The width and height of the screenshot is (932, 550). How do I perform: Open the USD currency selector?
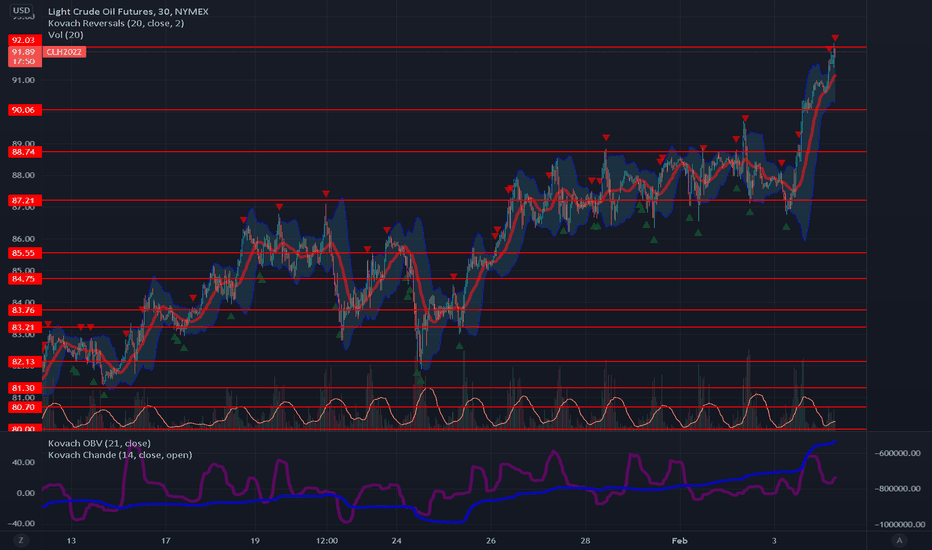tap(21, 10)
